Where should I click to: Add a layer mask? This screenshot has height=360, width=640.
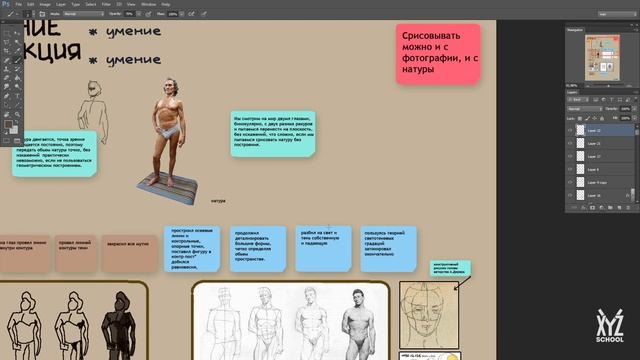(x=592, y=208)
